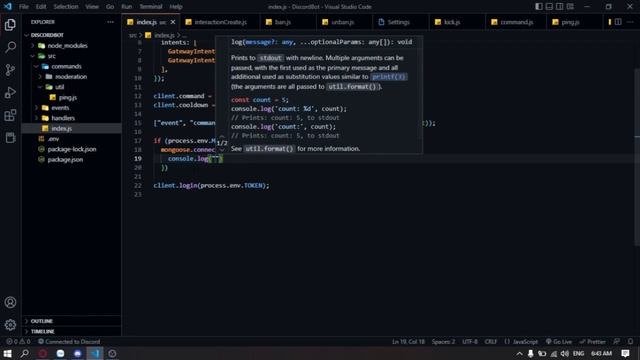Open the .env file
The width and height of the screenshot is (640, 360).
tap(71, 139)
